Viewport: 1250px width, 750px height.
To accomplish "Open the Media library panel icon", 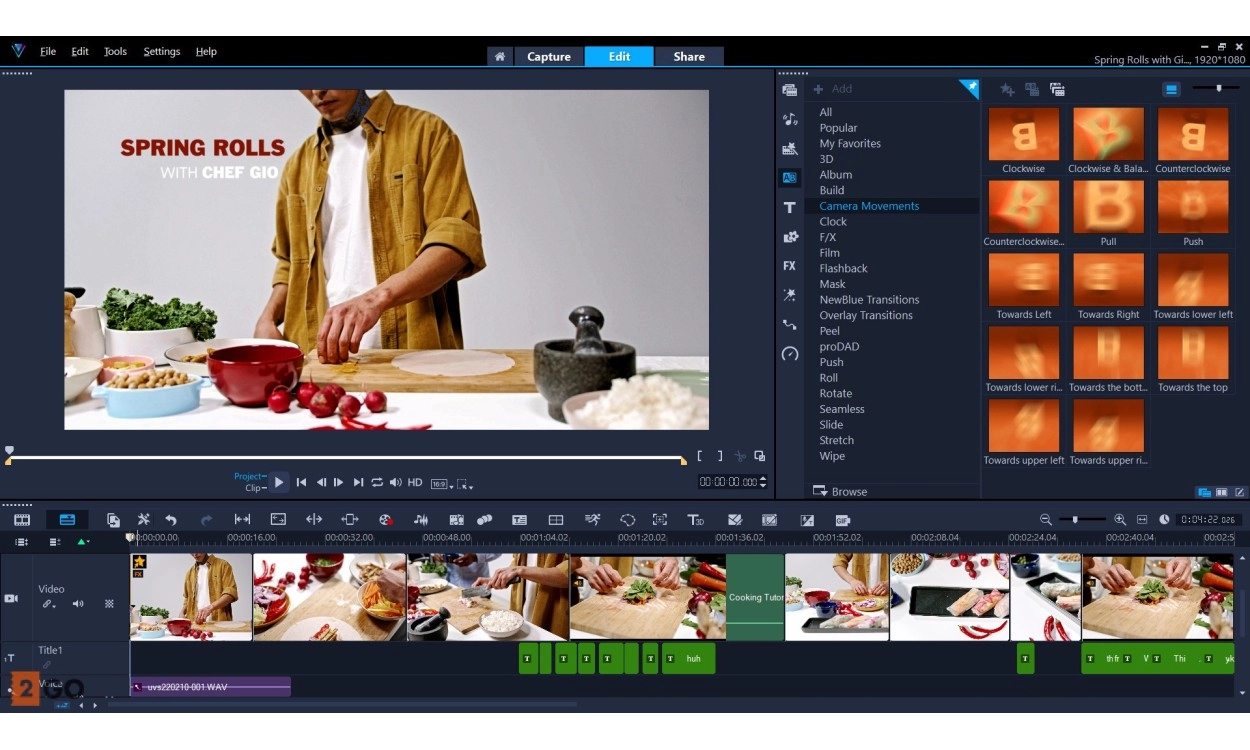I will 790,90.
